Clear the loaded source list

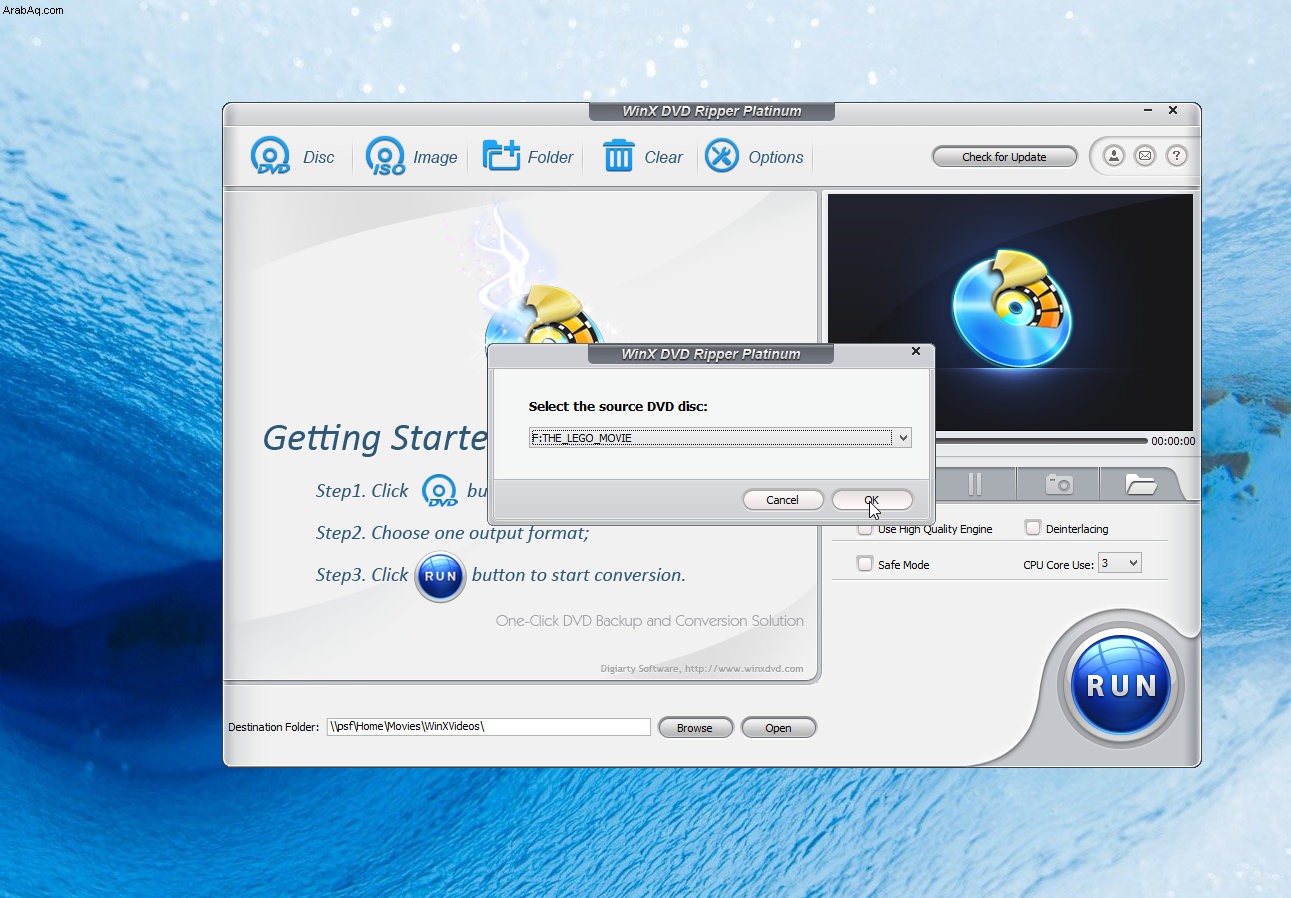pyautogui.click(x=642, y=157)
